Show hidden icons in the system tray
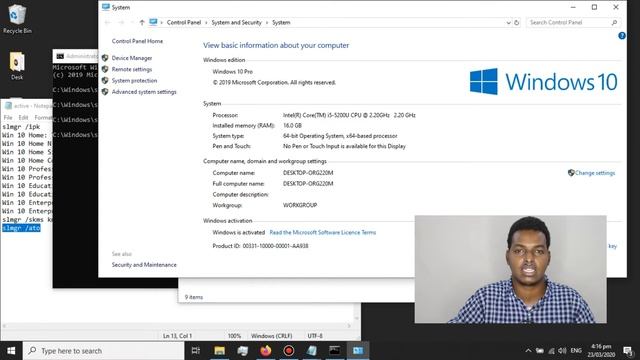The height and width of the screenshot is (360, 640). coord(528,351)
